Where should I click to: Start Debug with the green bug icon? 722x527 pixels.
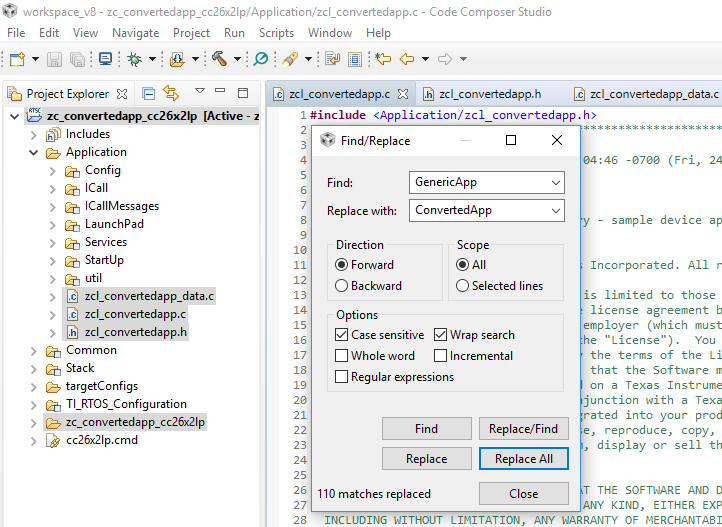coord(134,59)
